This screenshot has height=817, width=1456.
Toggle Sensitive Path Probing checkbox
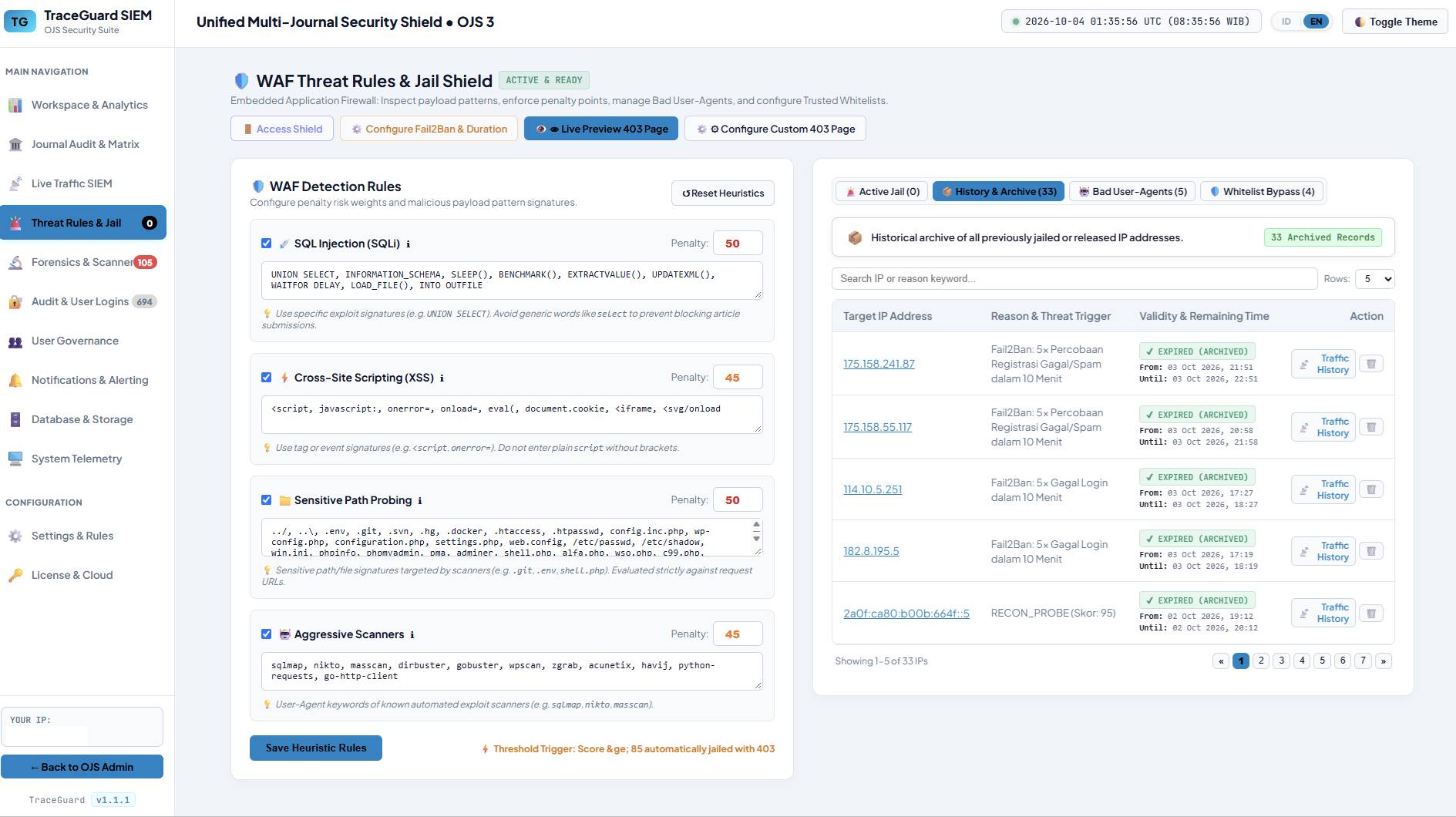tap(267, 499)
